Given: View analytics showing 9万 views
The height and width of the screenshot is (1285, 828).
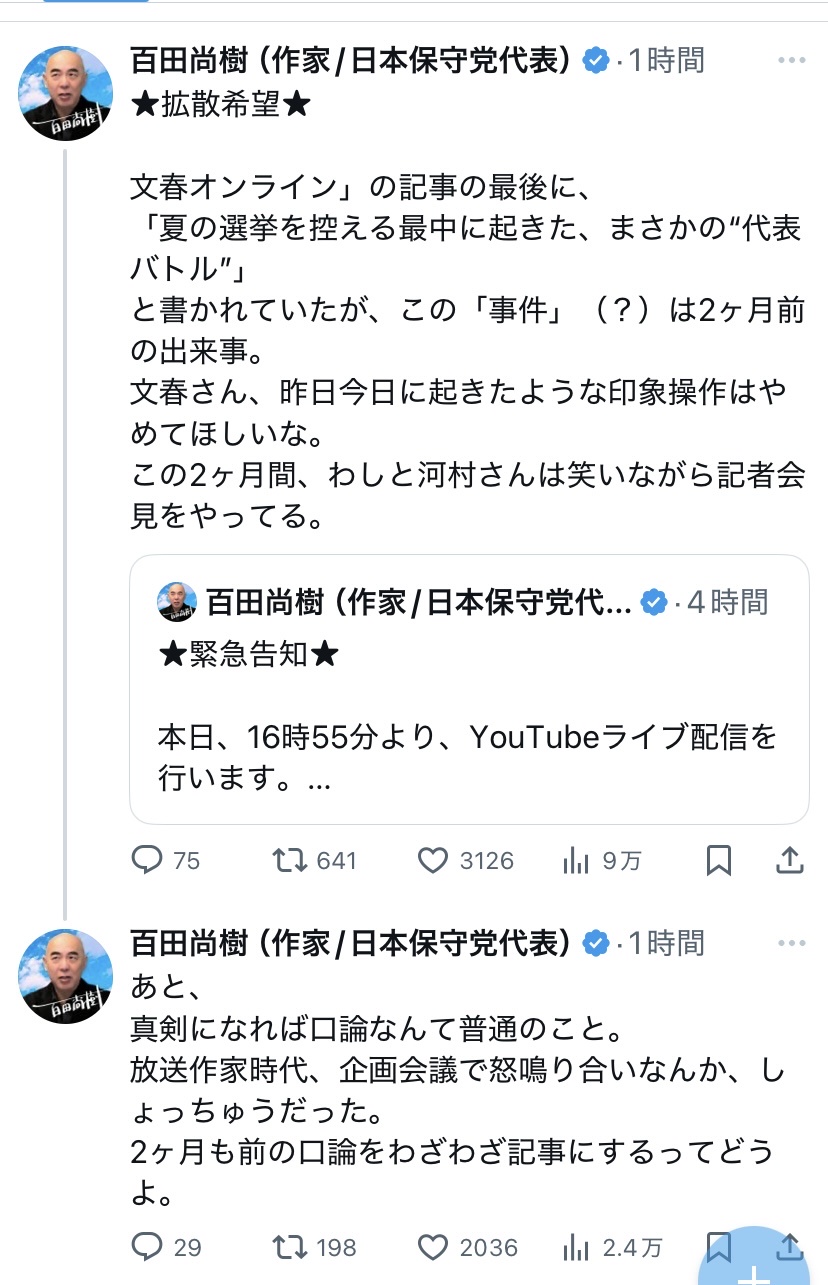Looking at the screenshot, I should tap(577, 860).
